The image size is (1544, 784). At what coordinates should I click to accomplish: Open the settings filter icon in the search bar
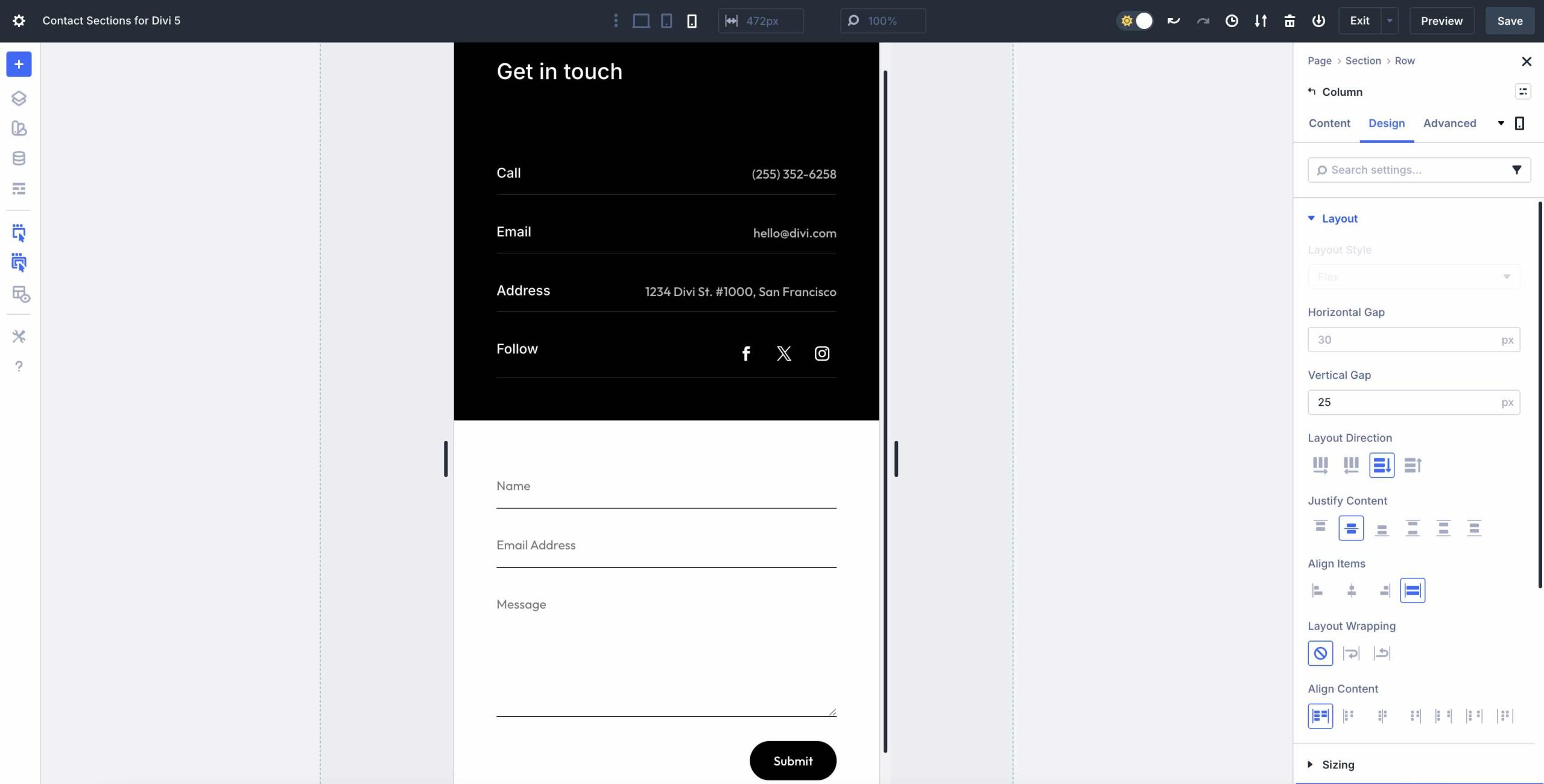coord(1517,169)
